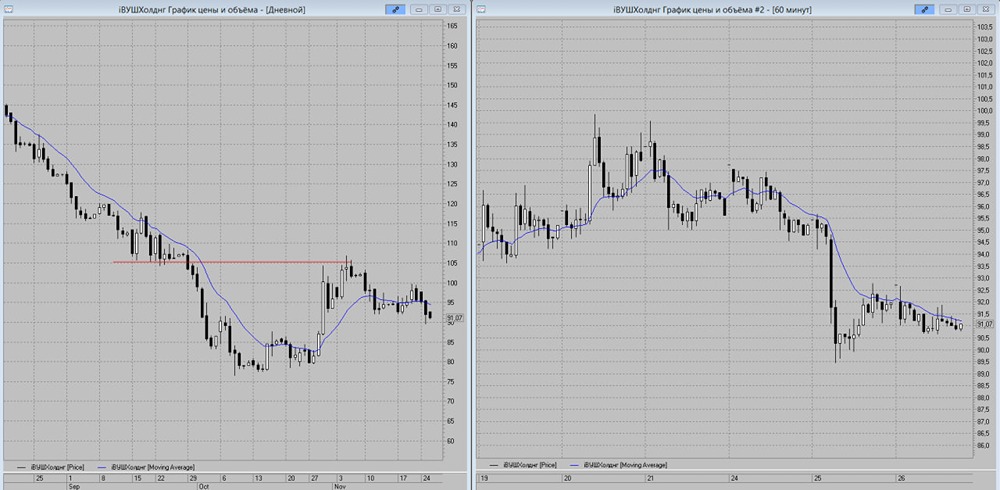The height and width of the screenshot is (490, 1000).
Task: Click date 13 on the daily time axis
Action: [258, 478]
